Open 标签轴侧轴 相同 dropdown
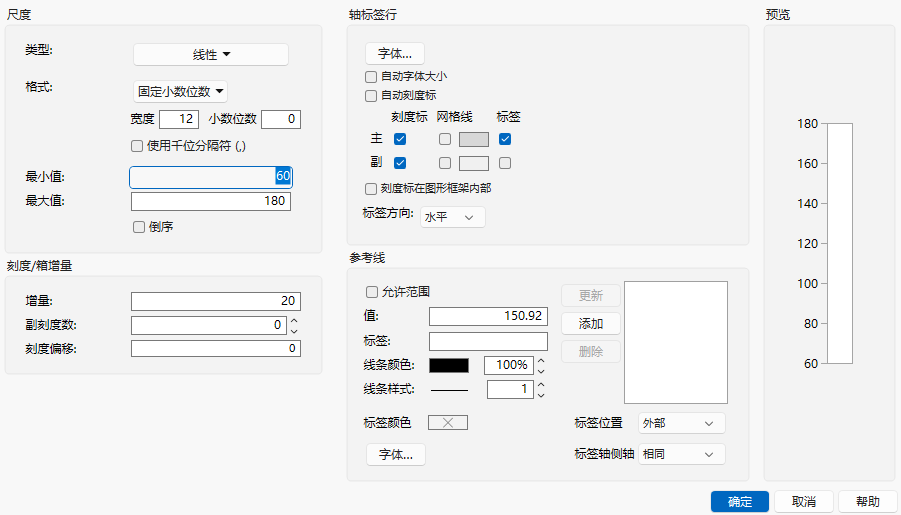The image size is (901, 515). (x=681, y=455)
